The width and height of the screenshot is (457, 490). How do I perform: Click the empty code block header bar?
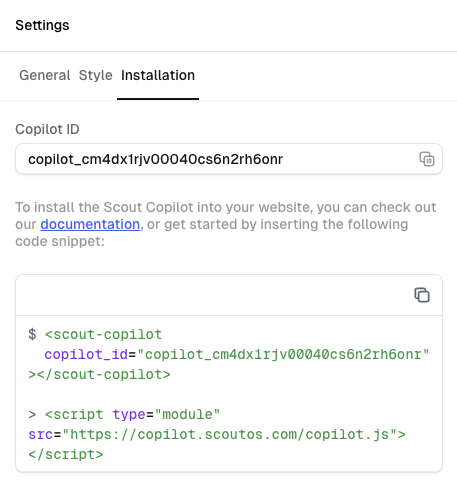(229, 295)
